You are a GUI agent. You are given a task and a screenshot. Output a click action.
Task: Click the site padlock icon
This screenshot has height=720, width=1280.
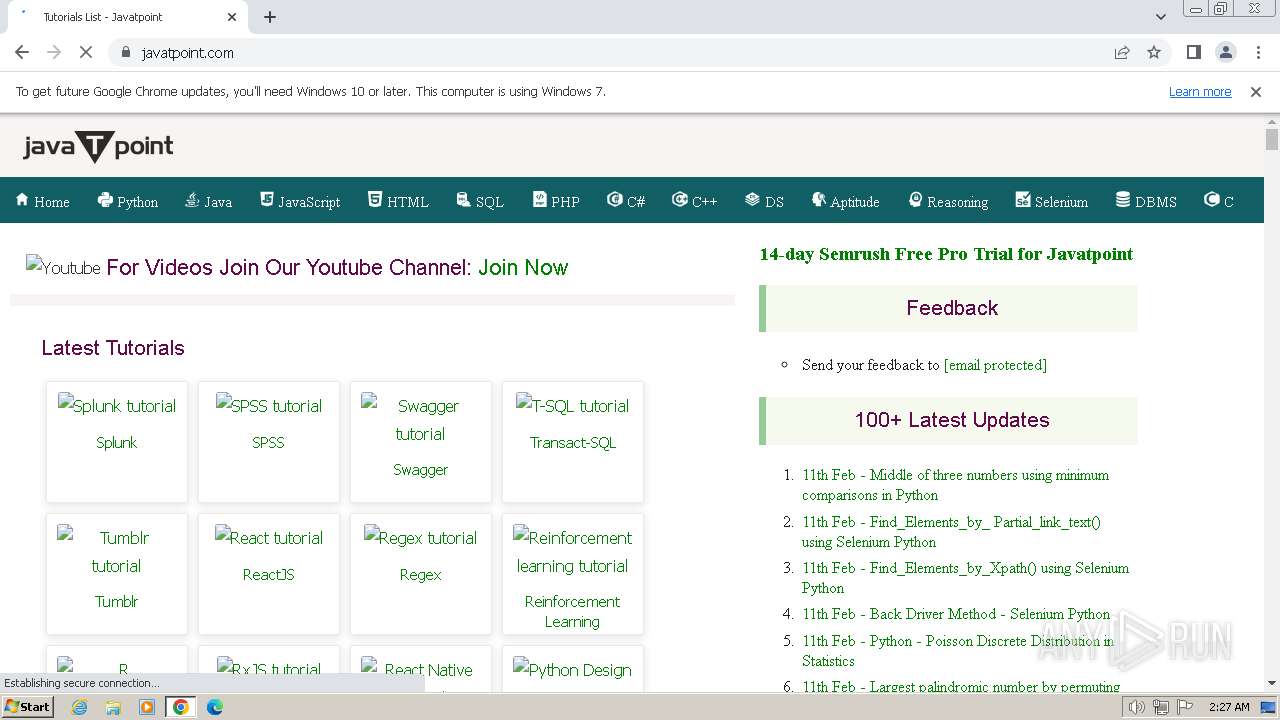tap(125, 53)
